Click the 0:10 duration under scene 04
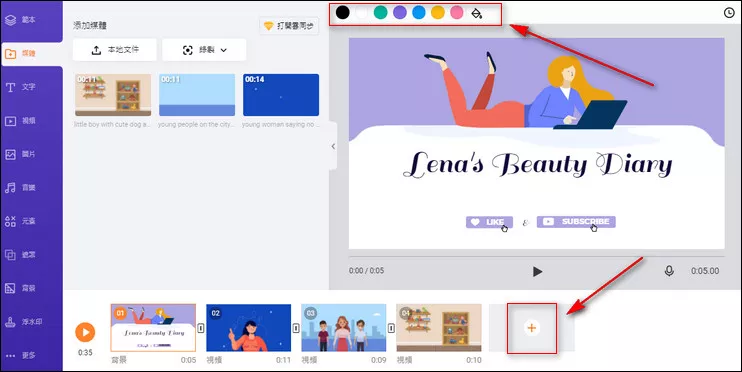742x372 pixels. pos(474,360)
